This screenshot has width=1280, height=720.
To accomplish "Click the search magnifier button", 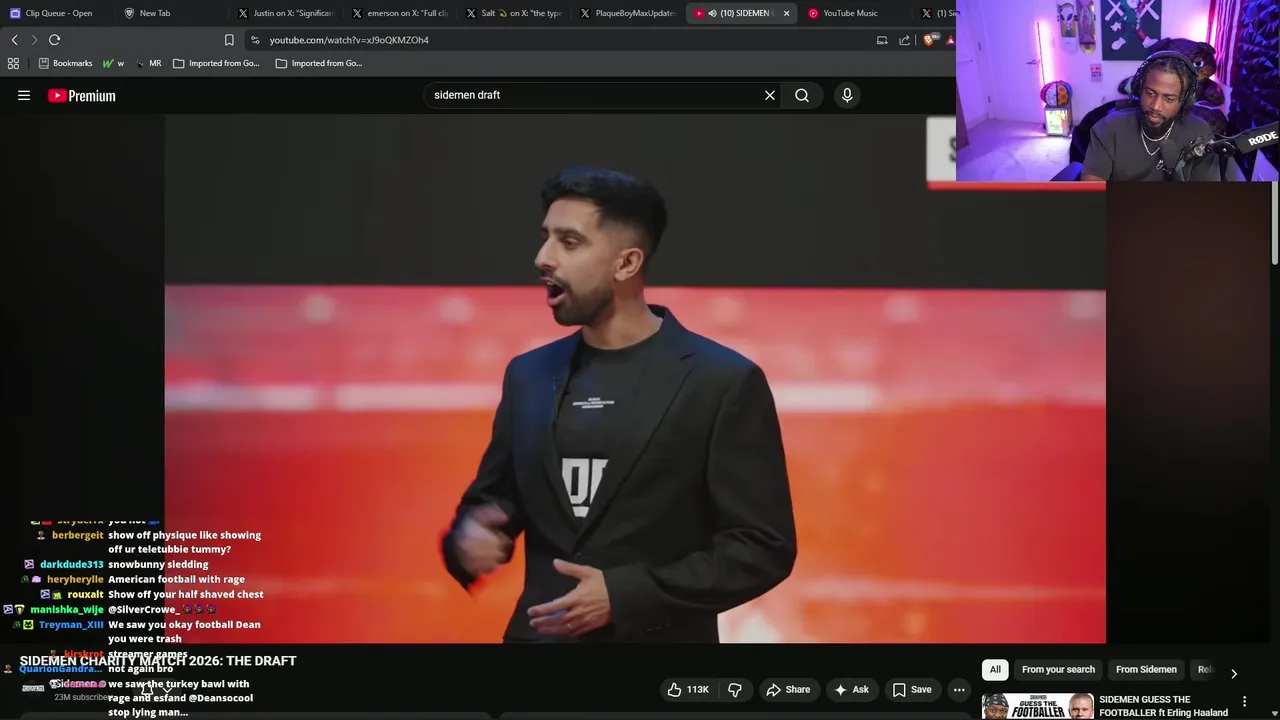I will pyautogui.click(x=802, y=95).
